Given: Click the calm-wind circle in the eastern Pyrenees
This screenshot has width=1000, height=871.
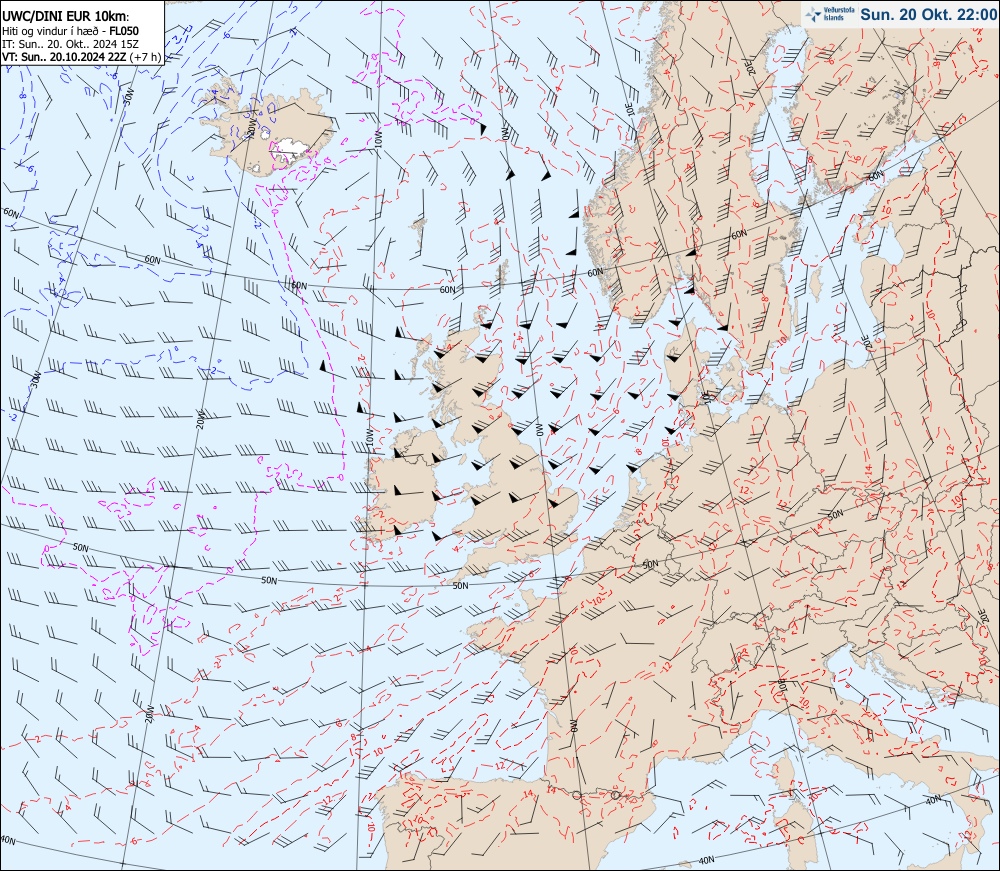Looking at the screenshot, I should tap(615, 795).
